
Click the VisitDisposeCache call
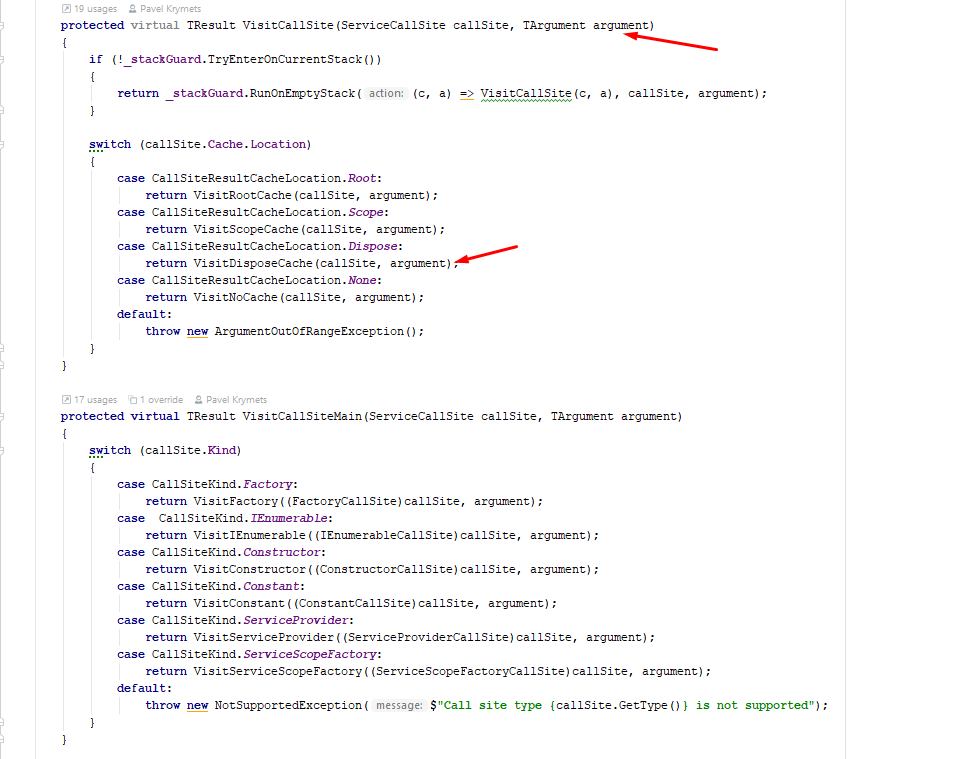point(253,263)
